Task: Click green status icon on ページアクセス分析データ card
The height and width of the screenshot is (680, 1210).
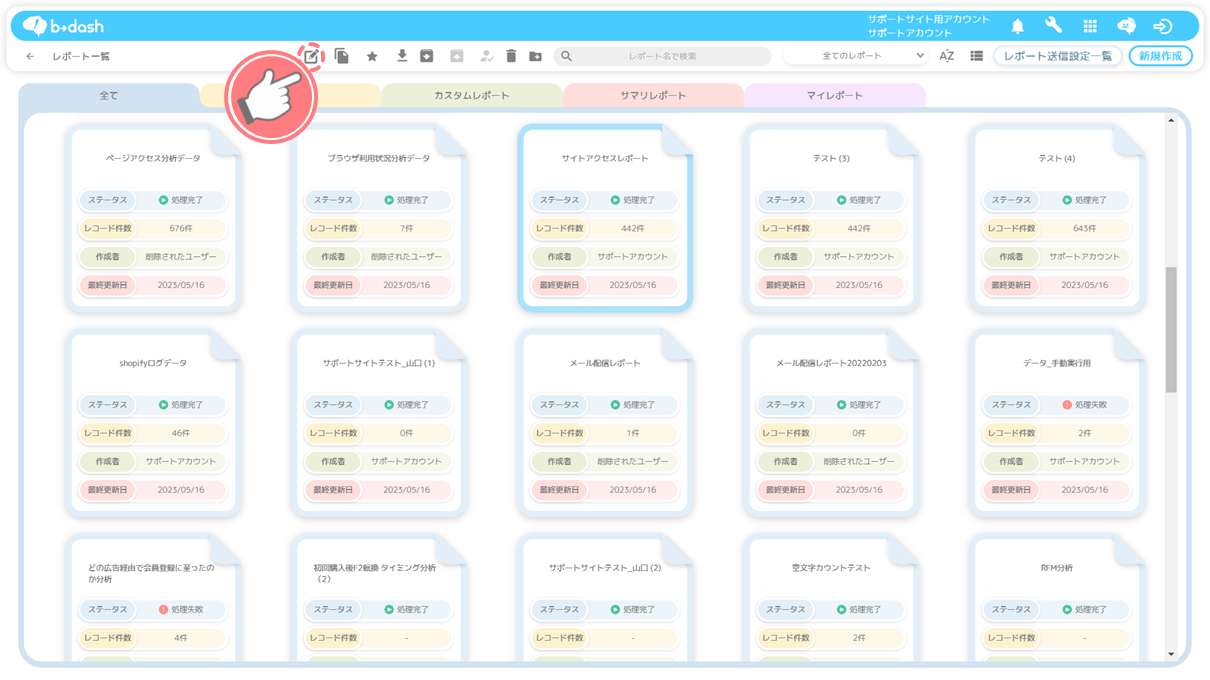Action: (164, 200)
